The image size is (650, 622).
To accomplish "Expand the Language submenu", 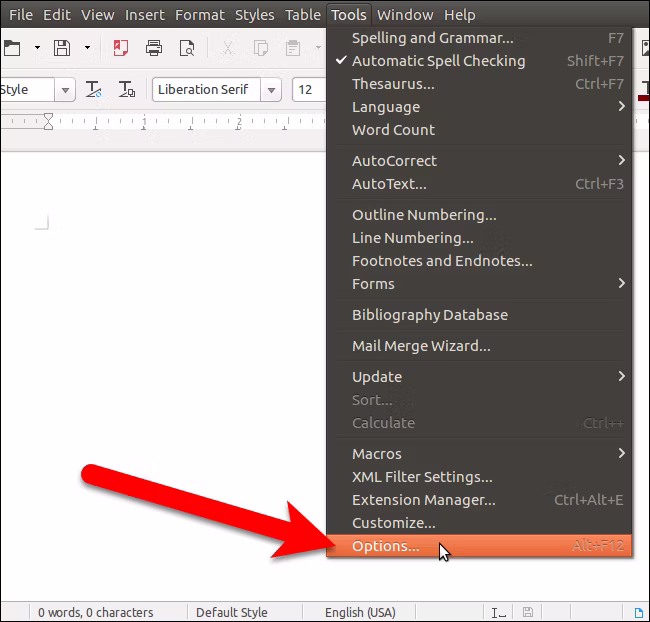I will pyautogui.click(x=479, y=107).
